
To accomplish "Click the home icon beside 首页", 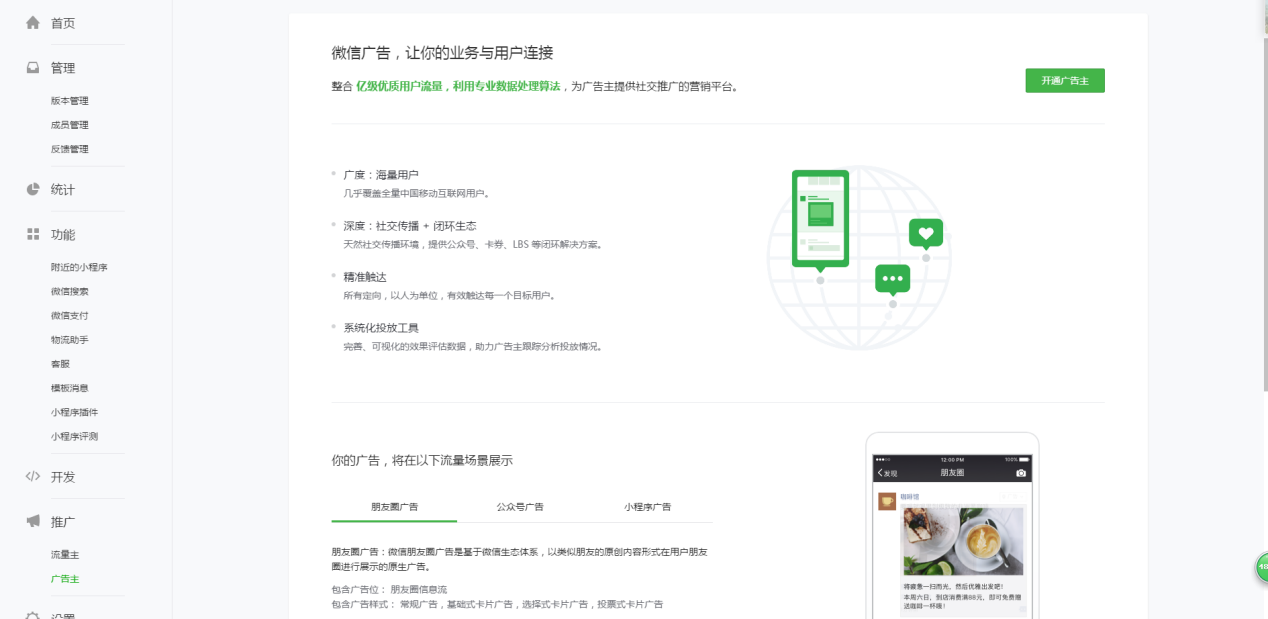I will click(33, 22).
